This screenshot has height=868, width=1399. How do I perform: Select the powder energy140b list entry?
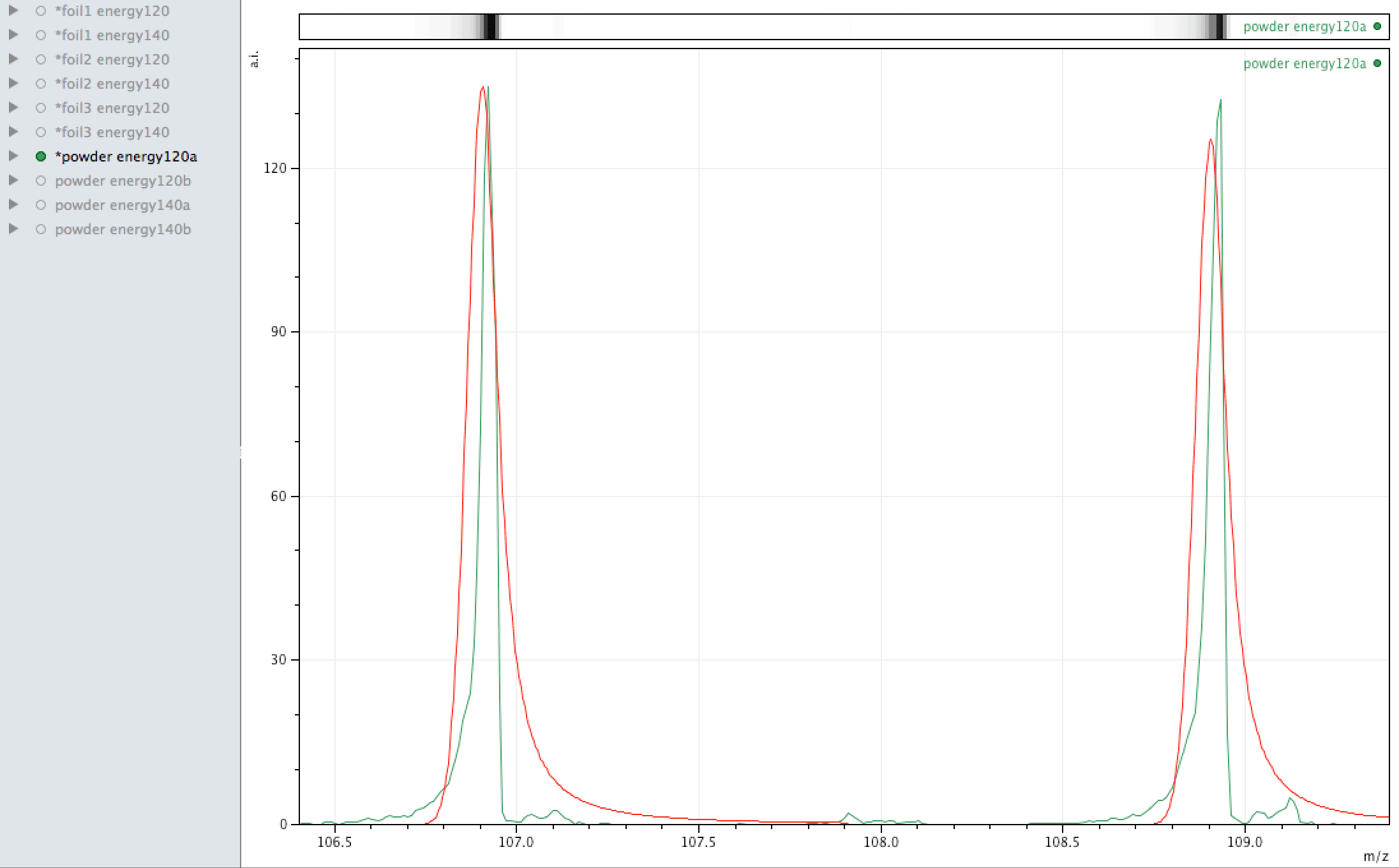point(123,229)
